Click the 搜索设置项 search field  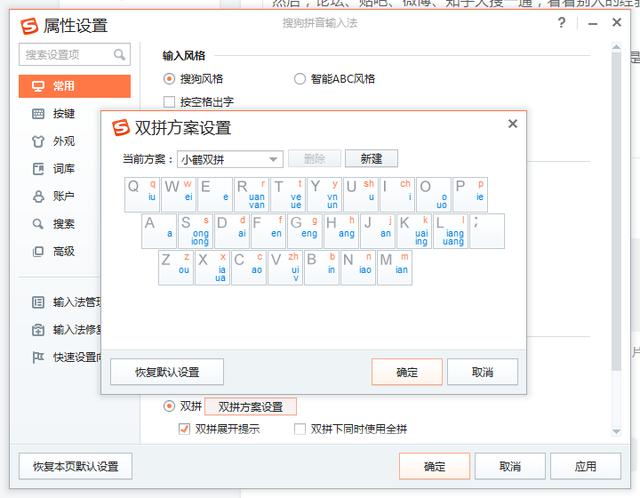tap(75, 54)
